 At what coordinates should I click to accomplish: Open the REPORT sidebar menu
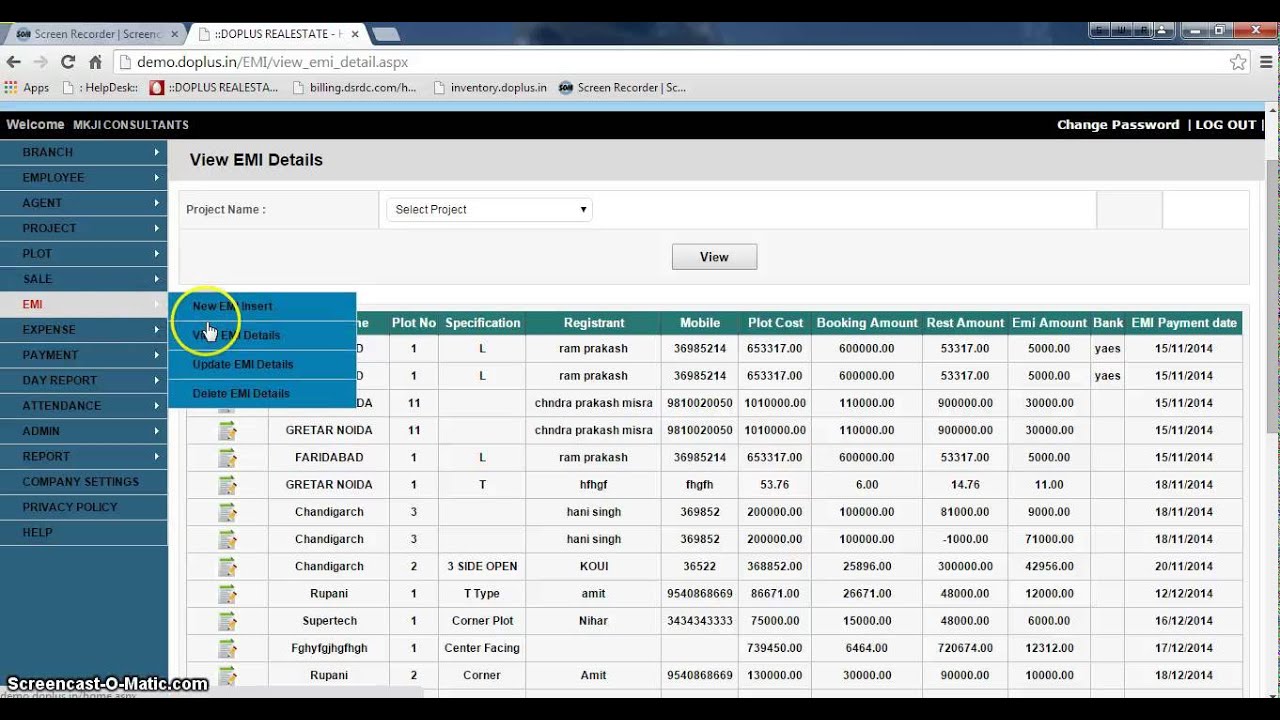(84, 456)
